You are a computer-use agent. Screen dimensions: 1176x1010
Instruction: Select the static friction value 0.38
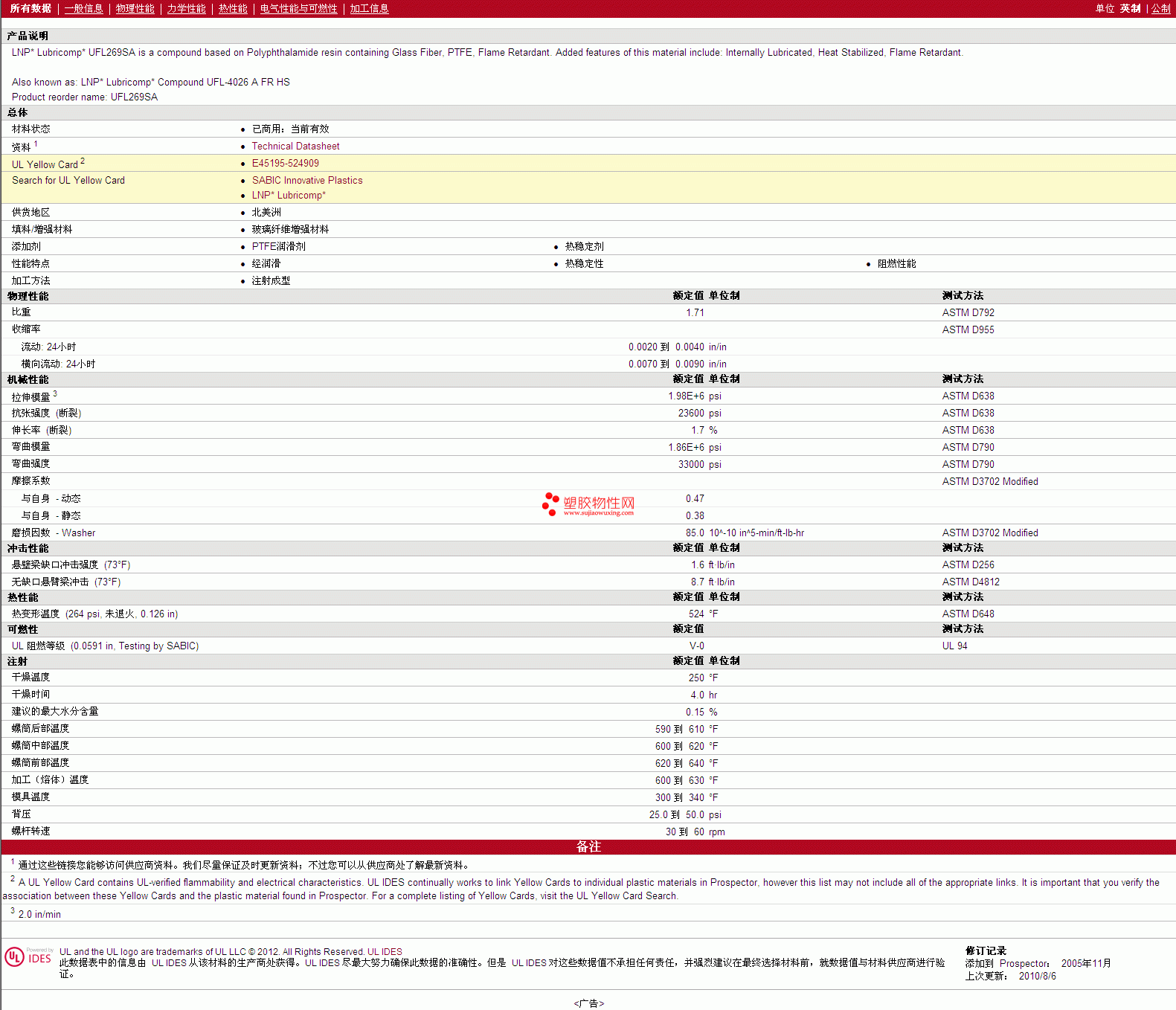(x=695, y=516)
